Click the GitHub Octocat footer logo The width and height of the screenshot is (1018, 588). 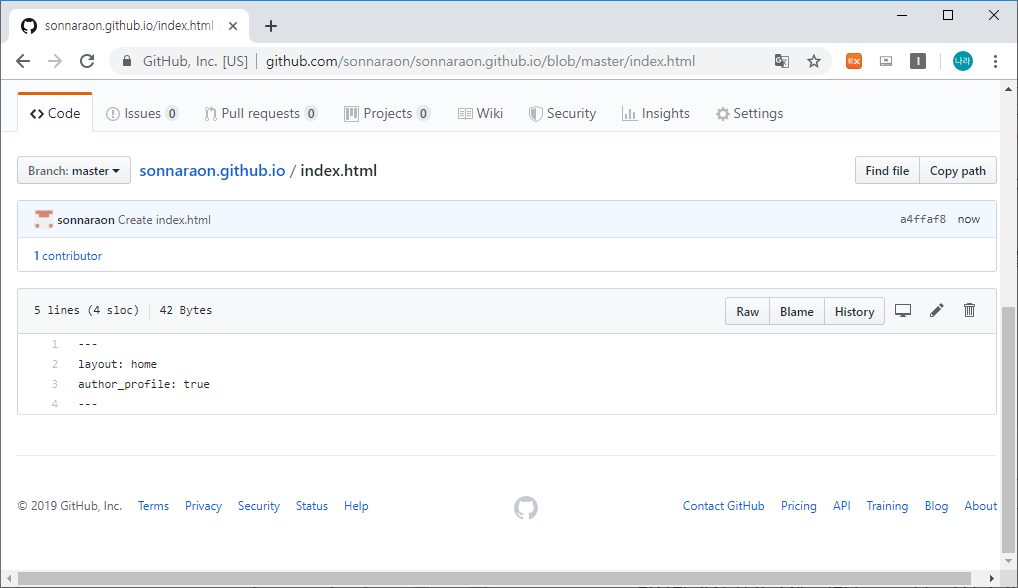click(526, 508)
